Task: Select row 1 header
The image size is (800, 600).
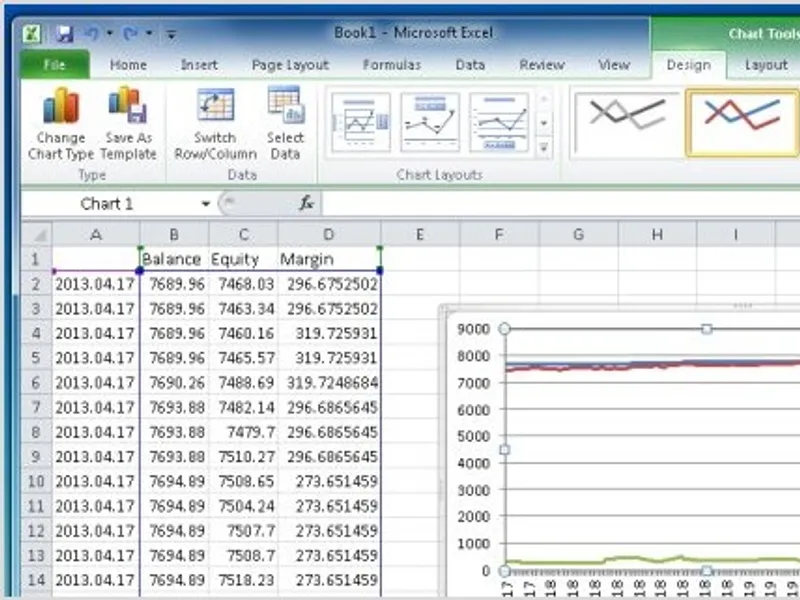Action: [36, 259]
